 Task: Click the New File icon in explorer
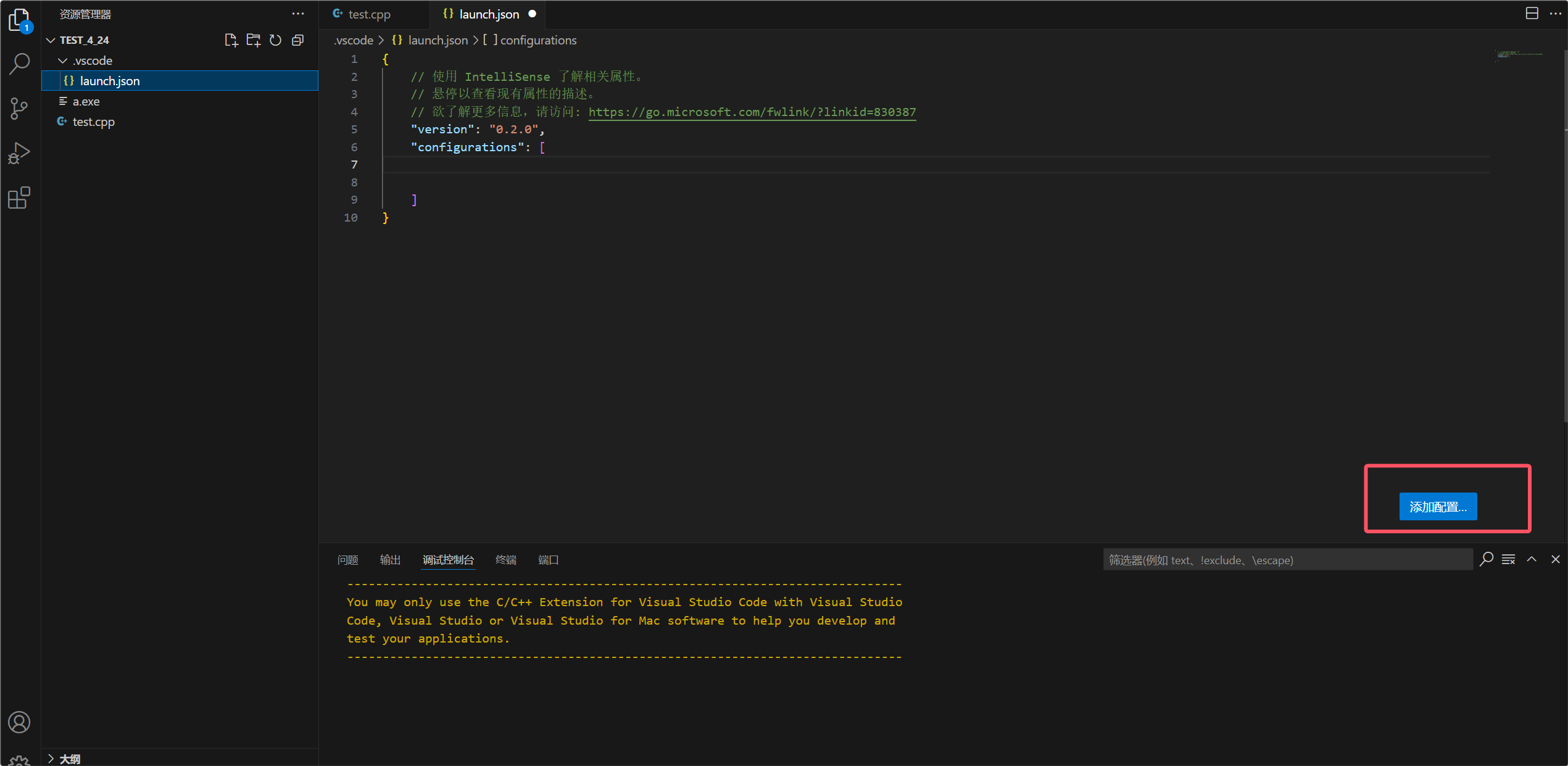[x=231, y=40]
